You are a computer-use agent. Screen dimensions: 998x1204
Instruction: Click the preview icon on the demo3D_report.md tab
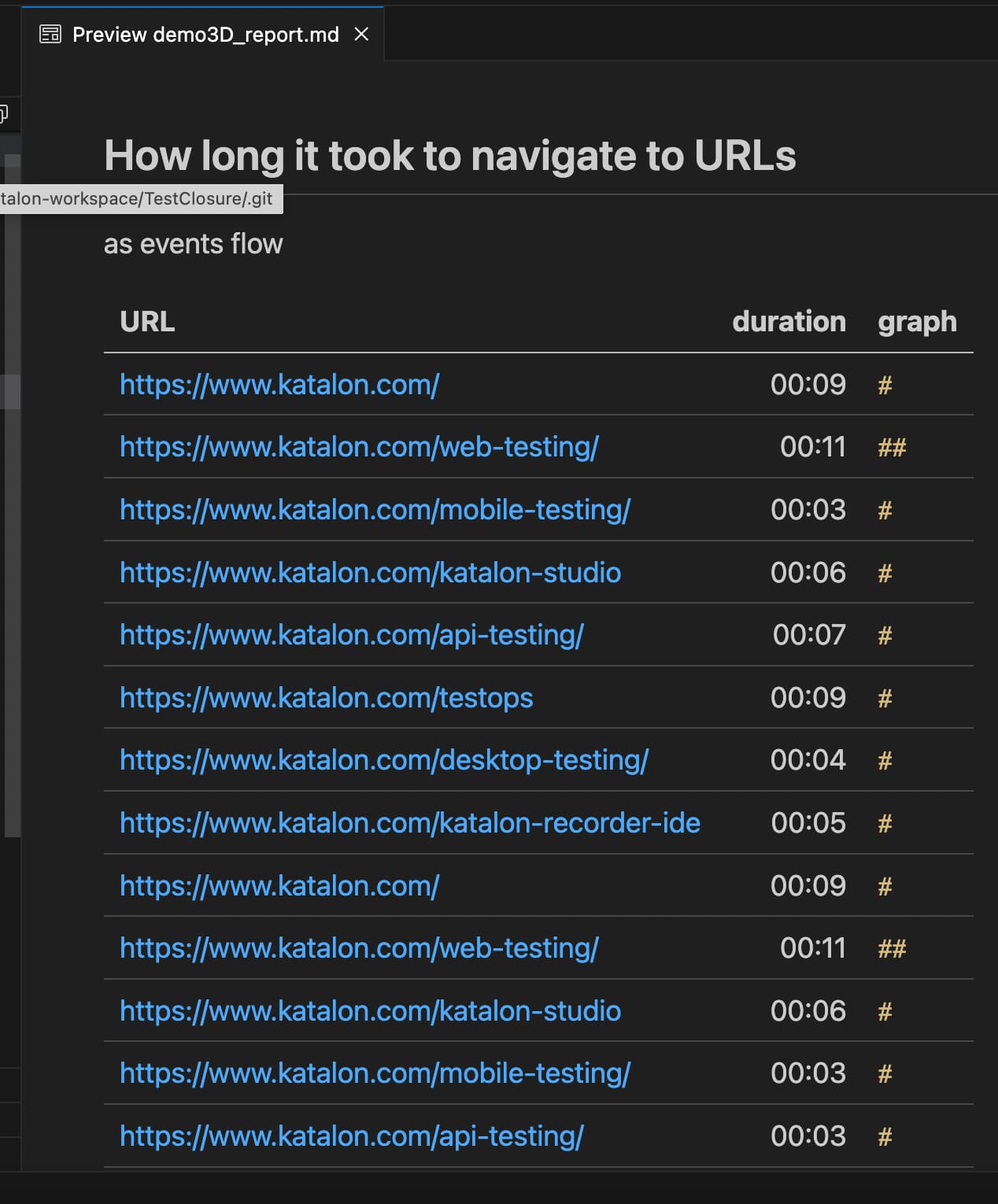[x=50, y=35]
